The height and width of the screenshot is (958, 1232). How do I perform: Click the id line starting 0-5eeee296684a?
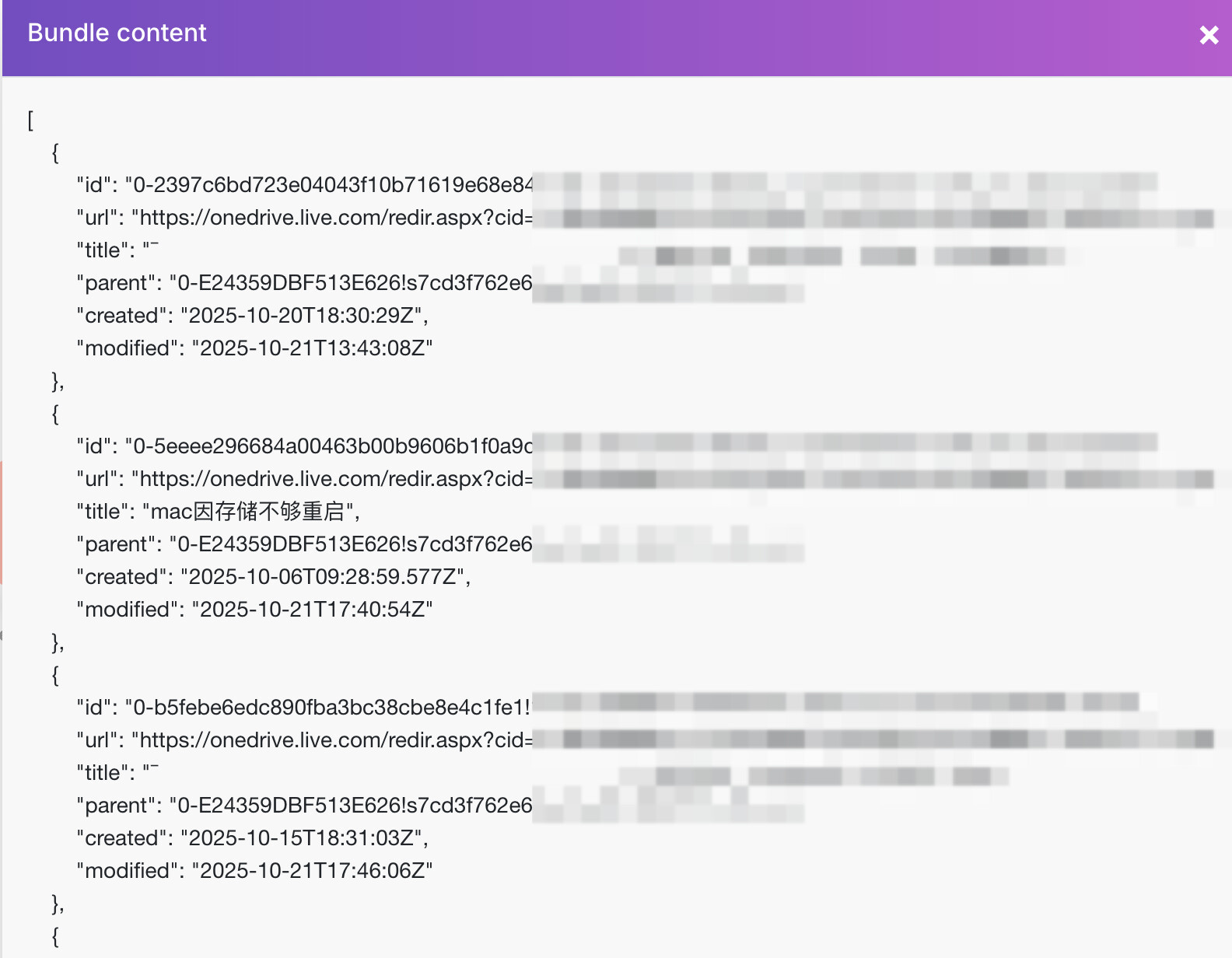click(303, 446)
